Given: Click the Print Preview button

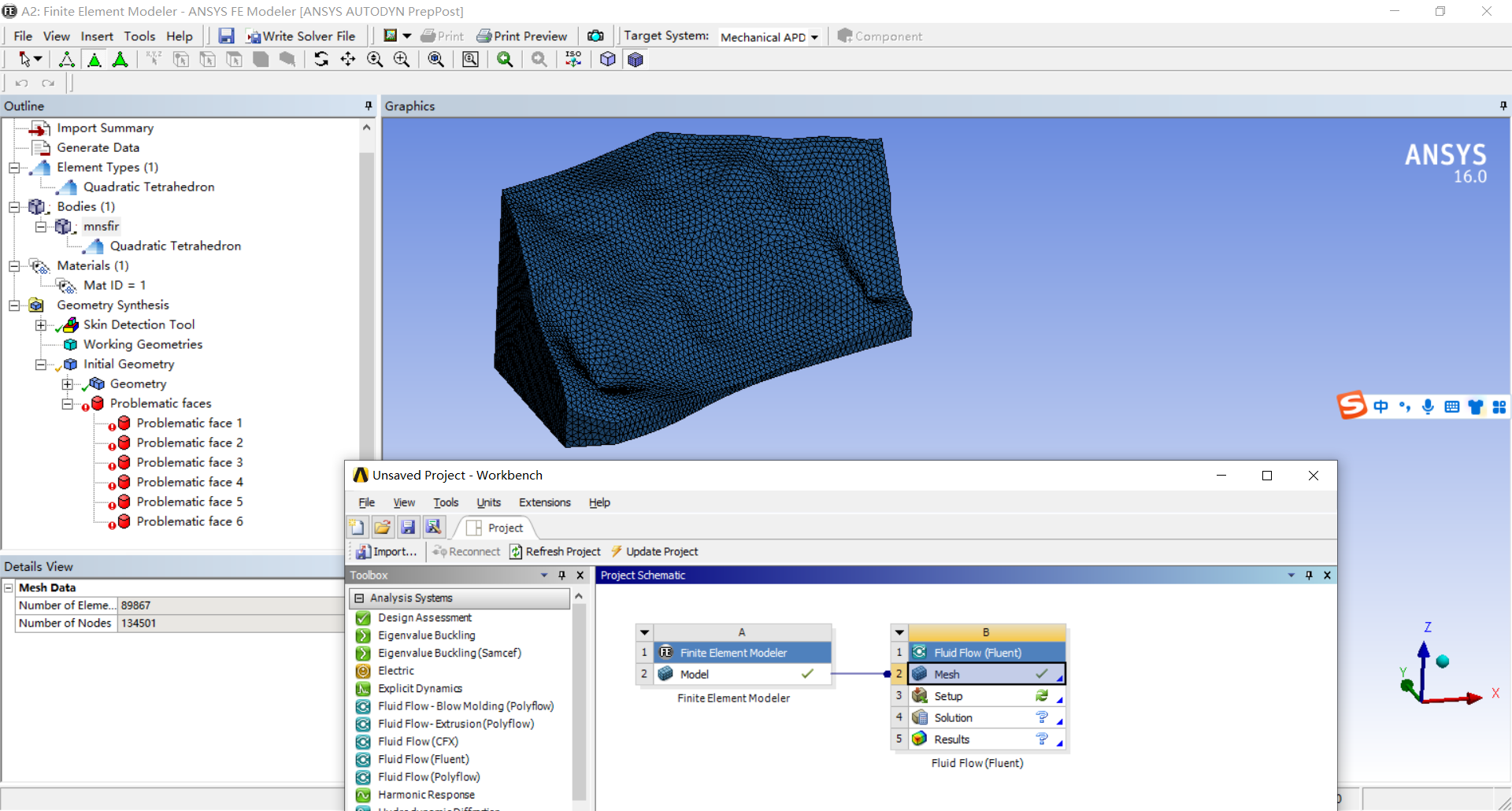Looking at the screenshot, I should (x=522, y=36).
